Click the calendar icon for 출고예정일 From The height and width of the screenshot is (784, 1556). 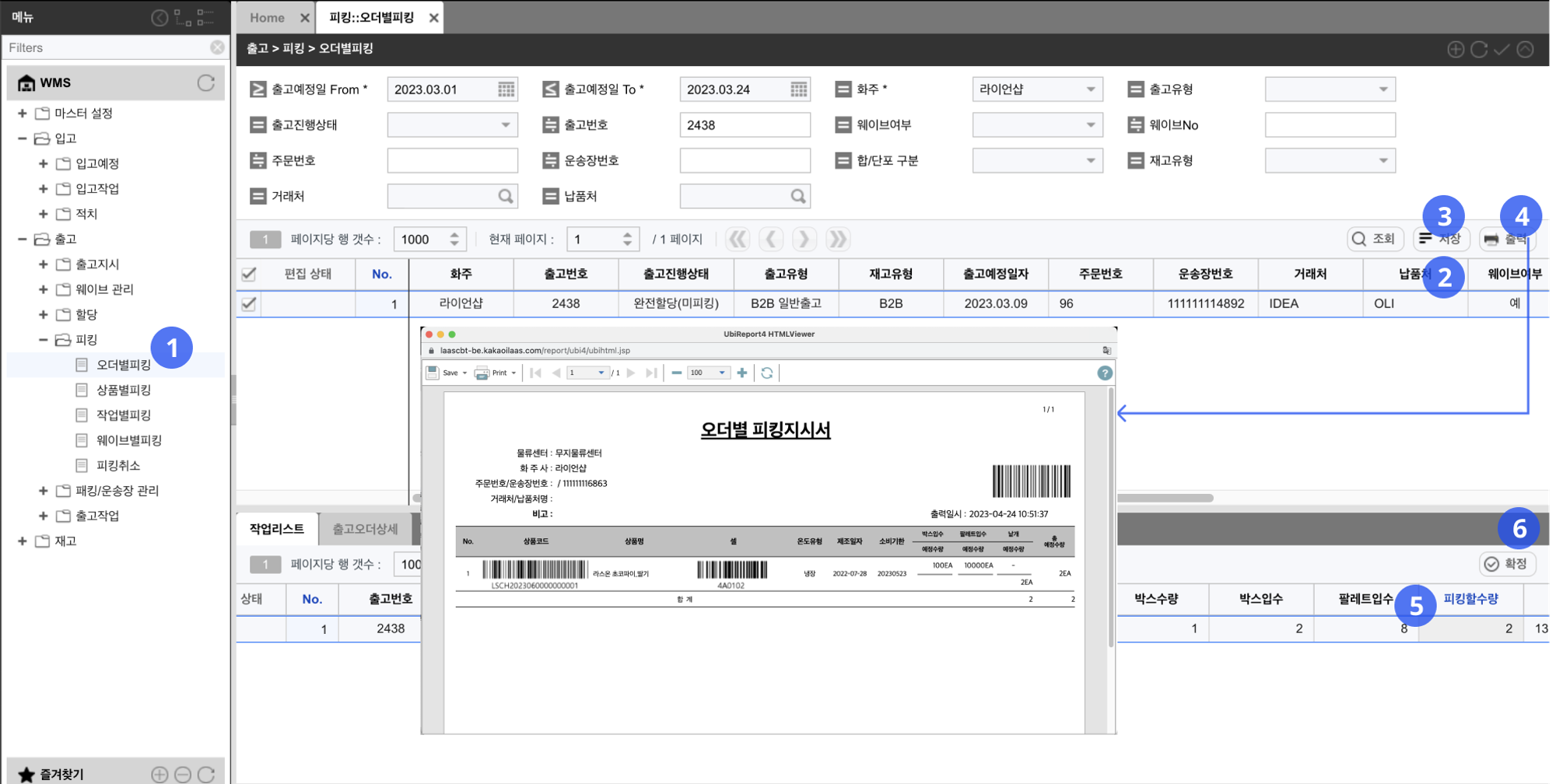click(x=506, y=89)
